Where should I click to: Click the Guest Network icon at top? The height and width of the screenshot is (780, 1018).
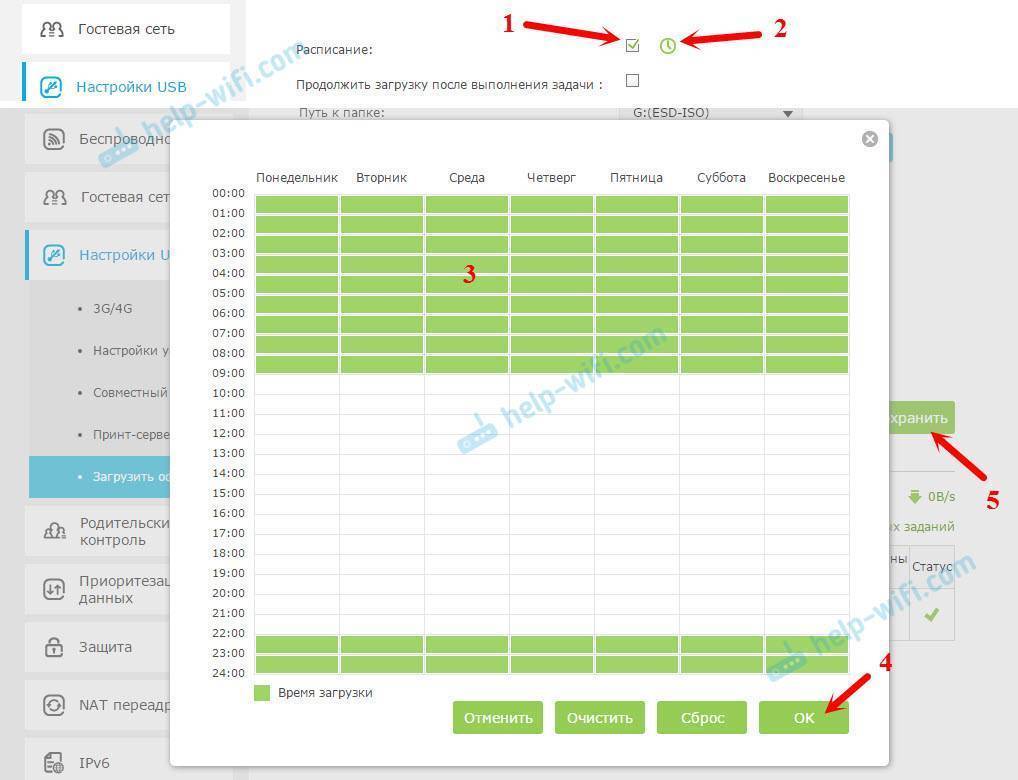pos(51,29)
